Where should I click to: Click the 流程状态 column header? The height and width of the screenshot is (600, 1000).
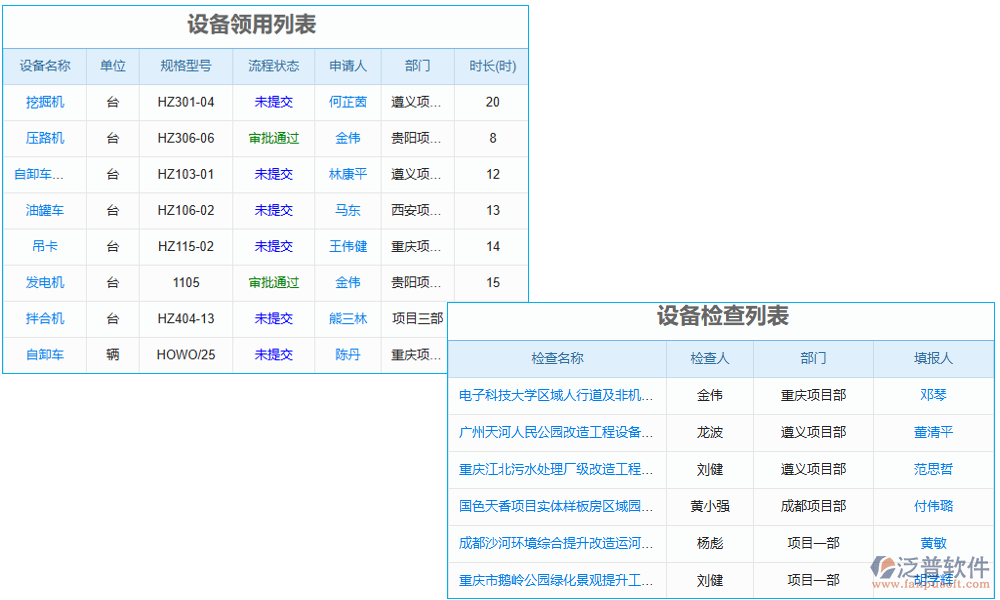coord(273,66)
